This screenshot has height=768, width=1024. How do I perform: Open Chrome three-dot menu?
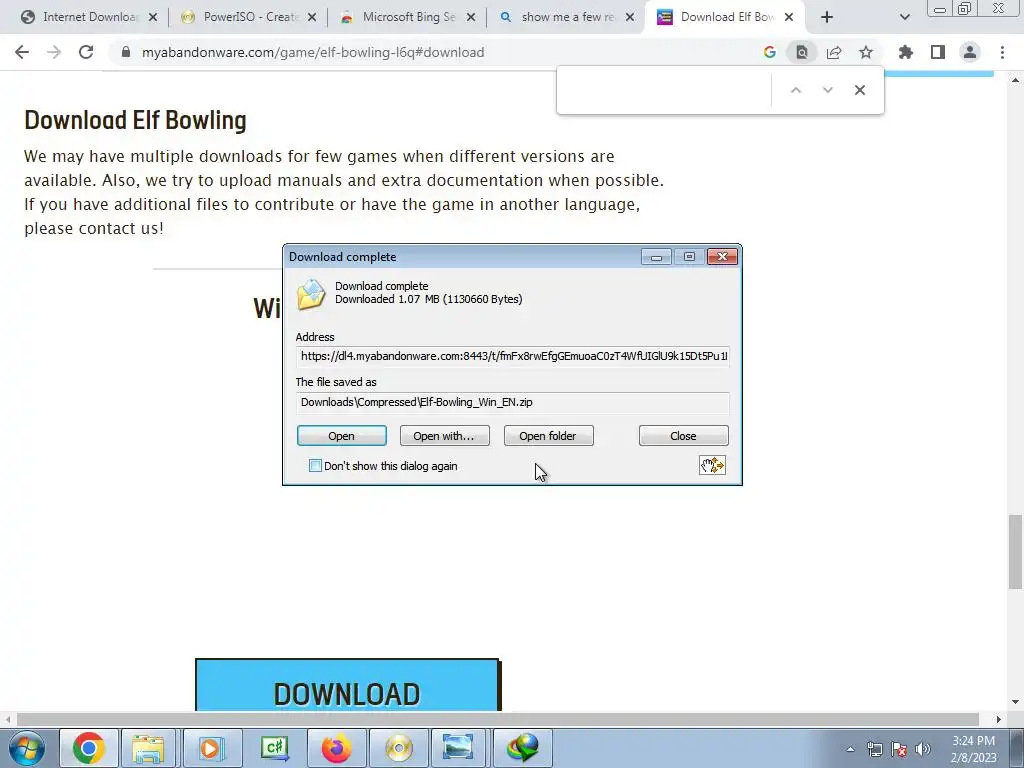1002,52
